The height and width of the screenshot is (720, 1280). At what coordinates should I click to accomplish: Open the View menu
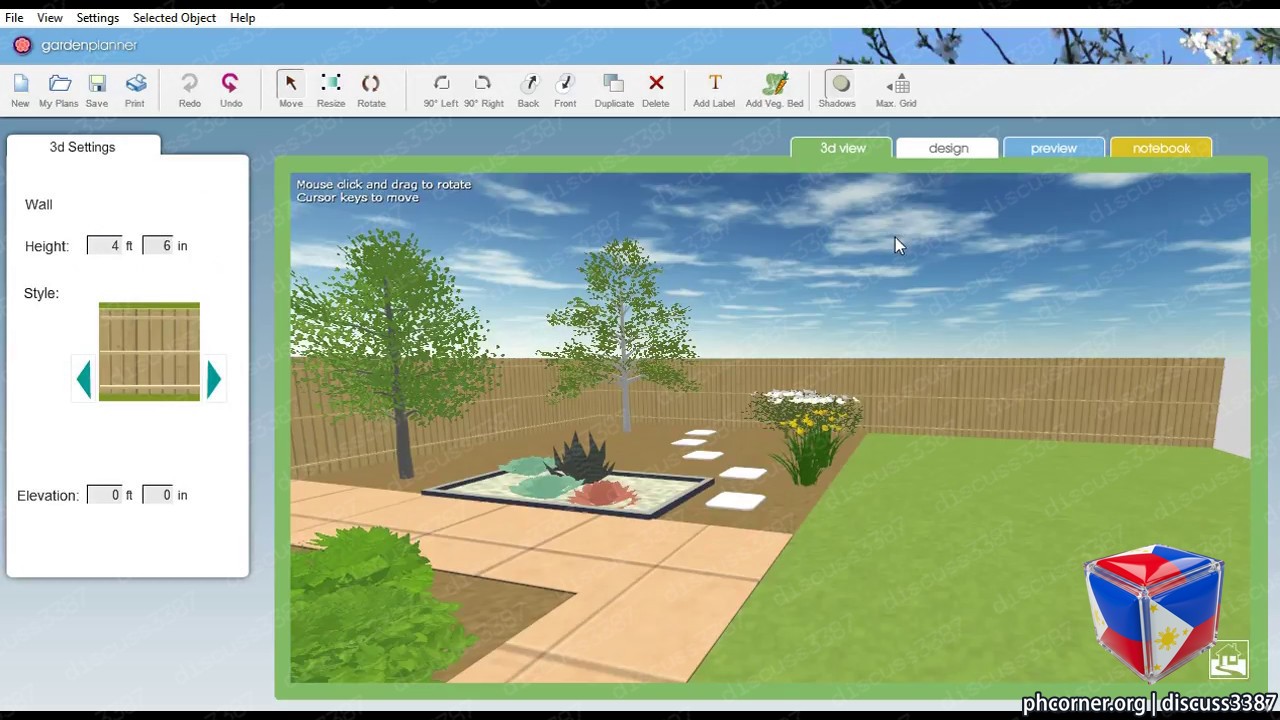pos(49,18)
